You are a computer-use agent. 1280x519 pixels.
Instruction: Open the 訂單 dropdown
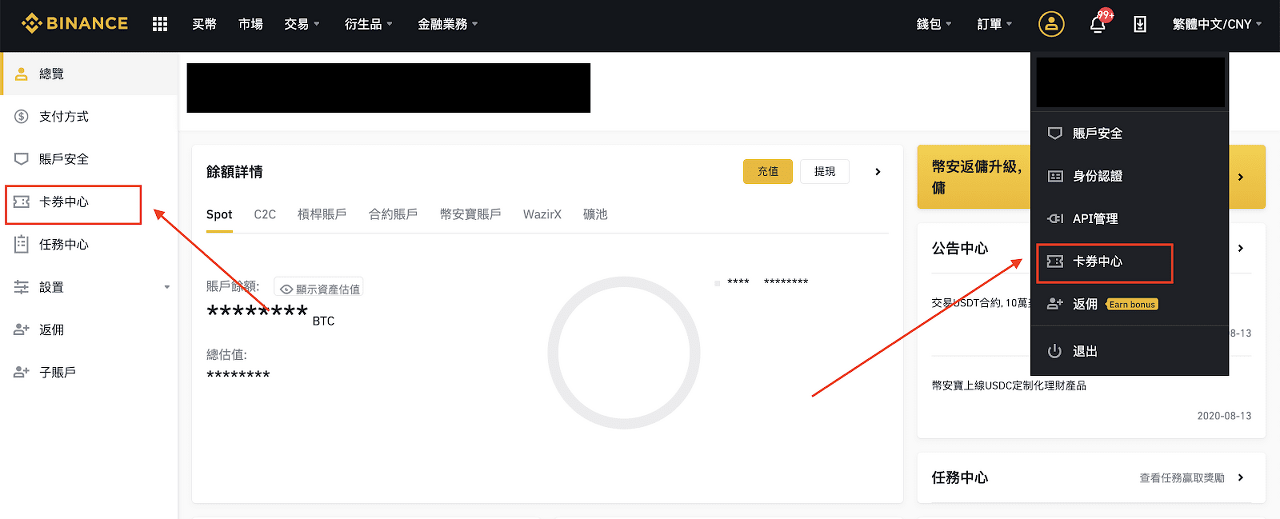(x=995, y=24)
